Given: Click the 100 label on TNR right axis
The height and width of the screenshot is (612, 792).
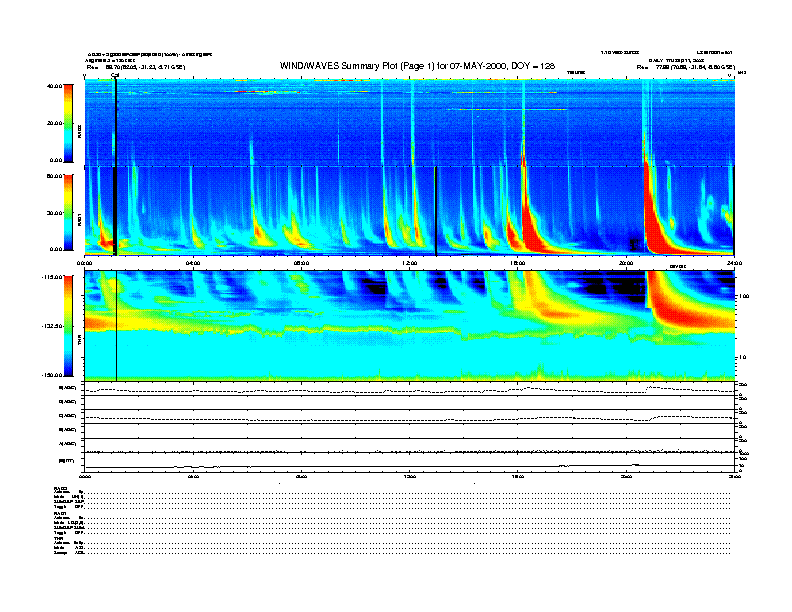Looking at the screenshot, I should coord(744,296).
